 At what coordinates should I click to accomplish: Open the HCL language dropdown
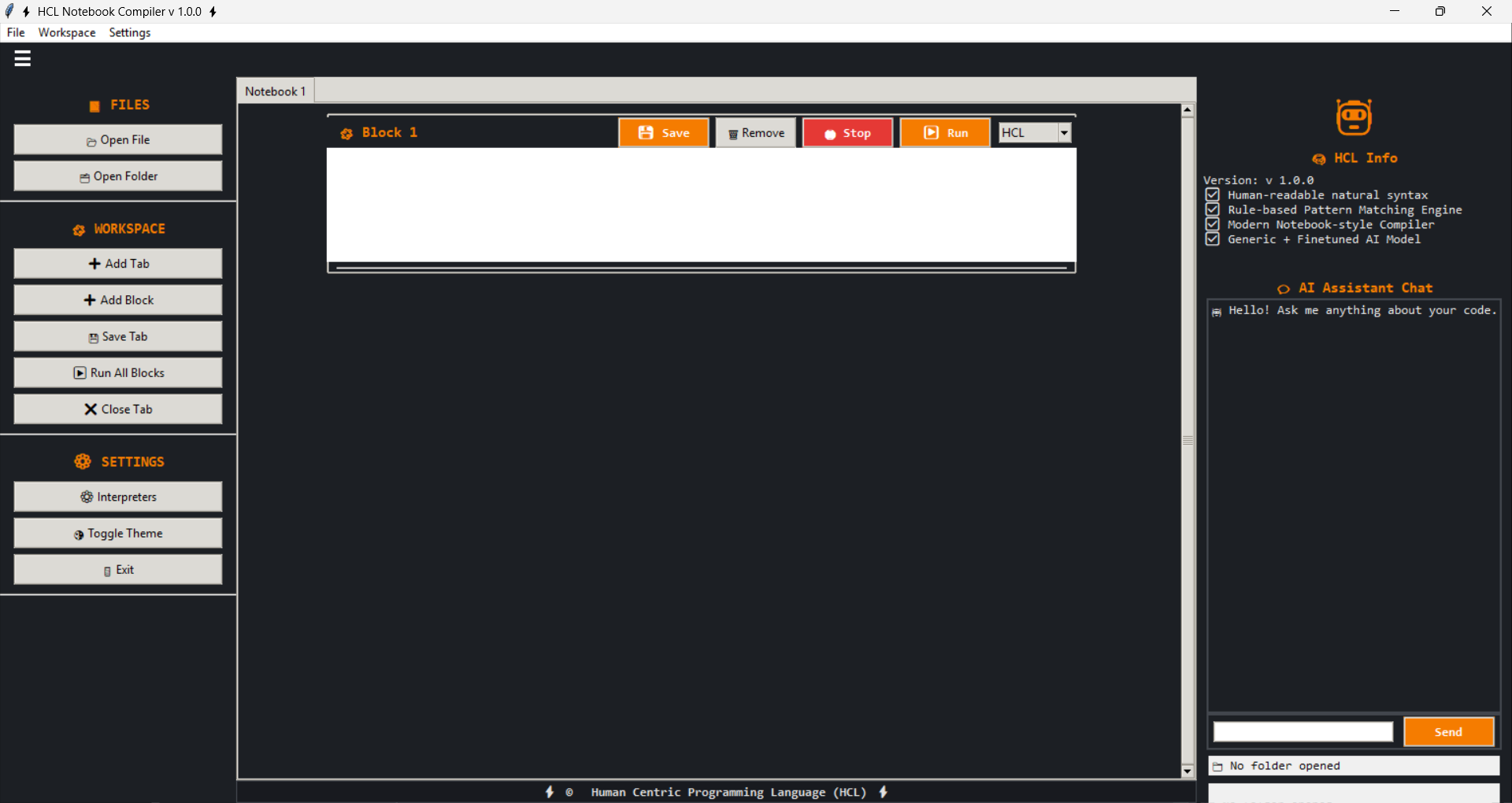(1028, 132)
